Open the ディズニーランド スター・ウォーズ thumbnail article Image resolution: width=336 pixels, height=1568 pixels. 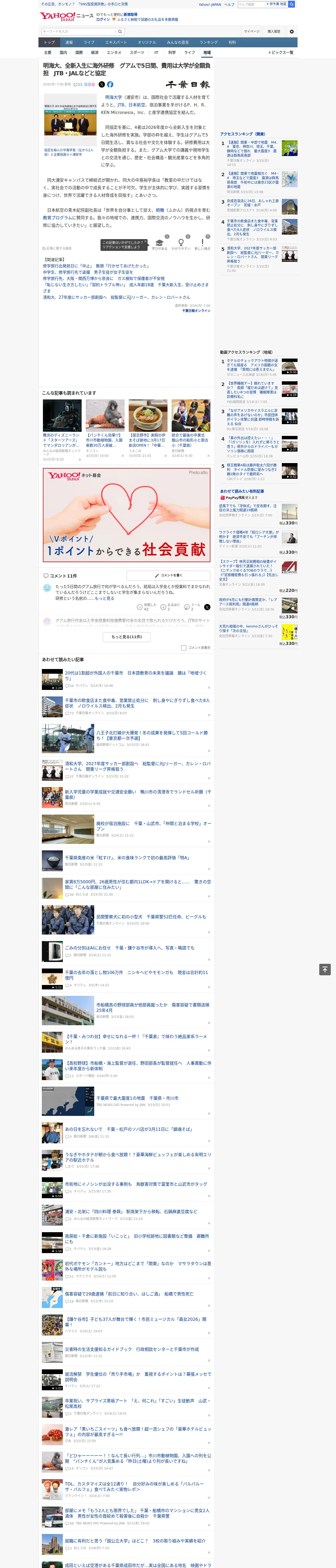[x=62, y=416]
